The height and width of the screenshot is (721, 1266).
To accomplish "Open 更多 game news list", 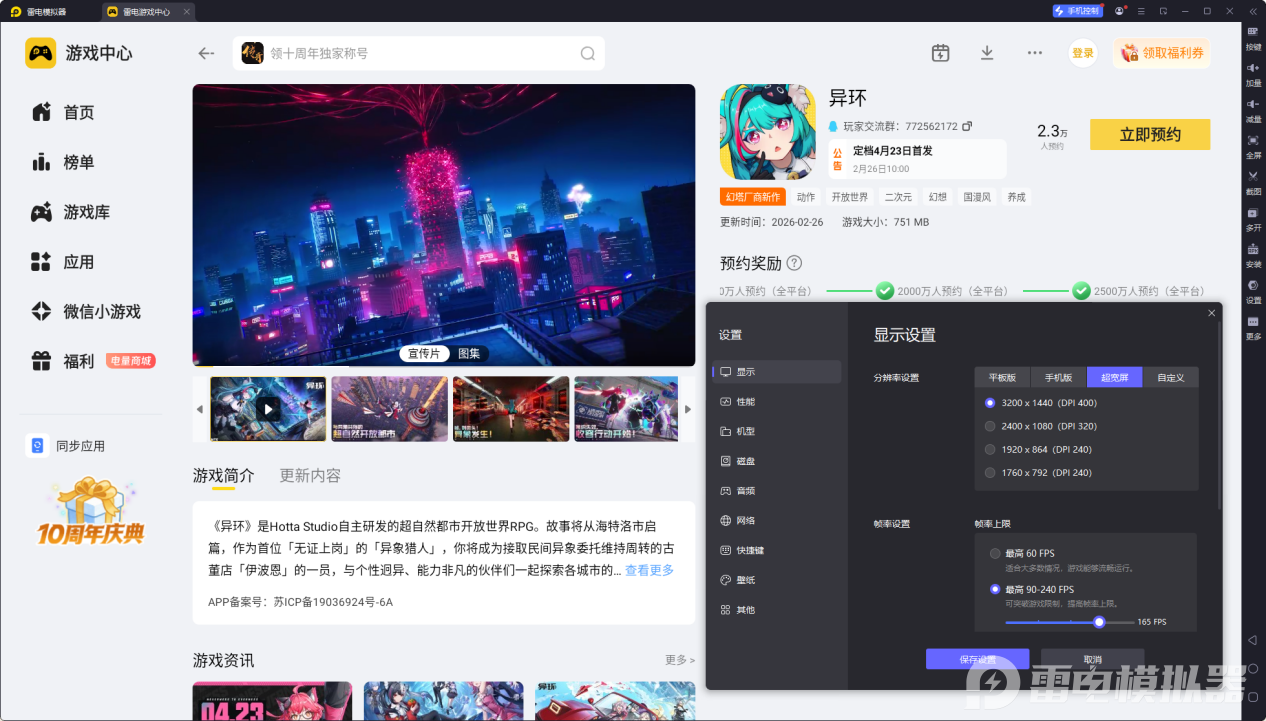I will (x=679, y=660).
